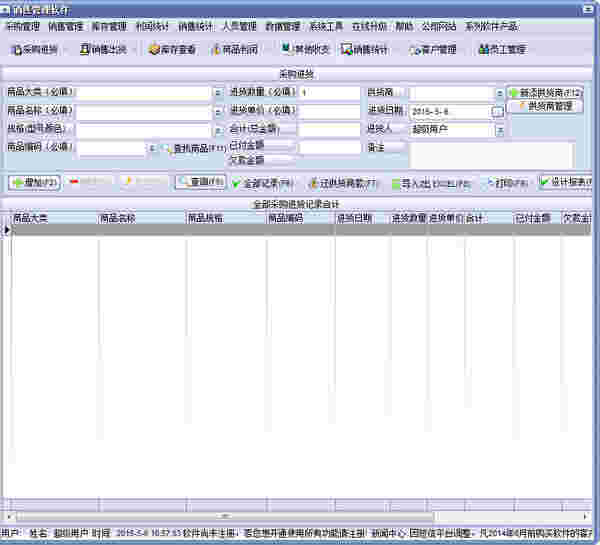Open 客户管理 from the toolbar
The image size is (600, 545).
point(433,48)
